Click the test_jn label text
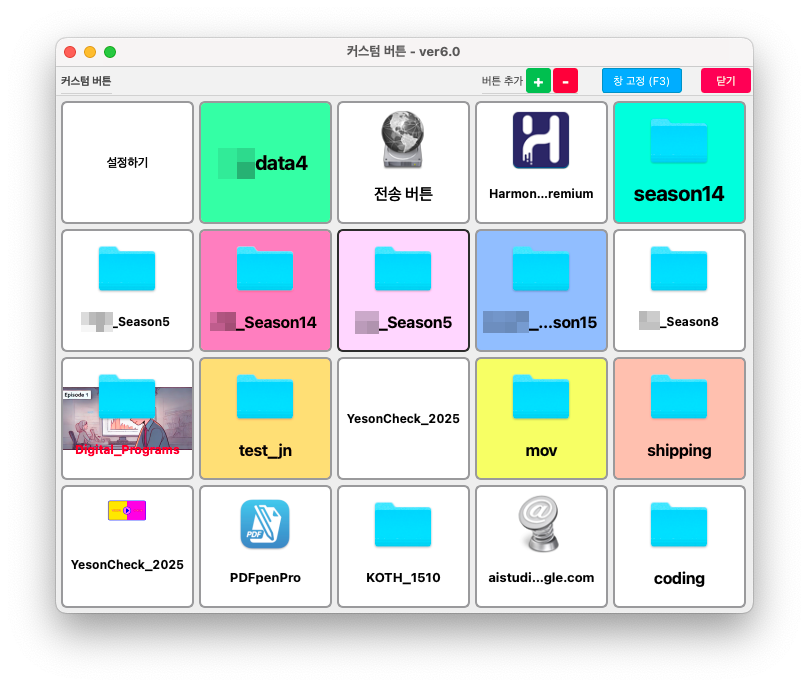 265,451
